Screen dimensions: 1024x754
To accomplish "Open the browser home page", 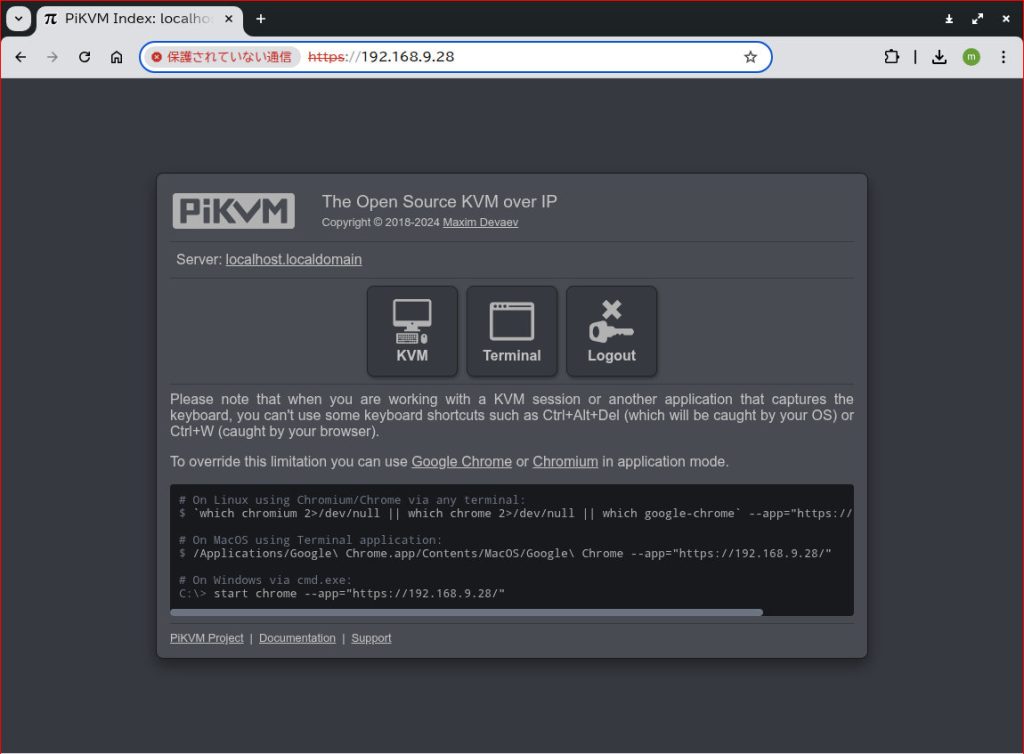I will tap(116, 57).
